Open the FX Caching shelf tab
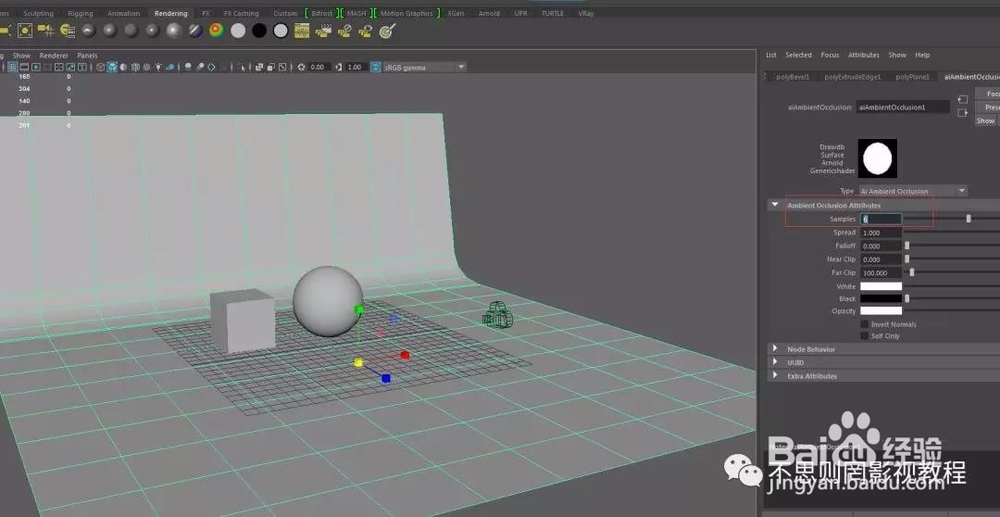The image size is (1000, 517). point(241,13)
